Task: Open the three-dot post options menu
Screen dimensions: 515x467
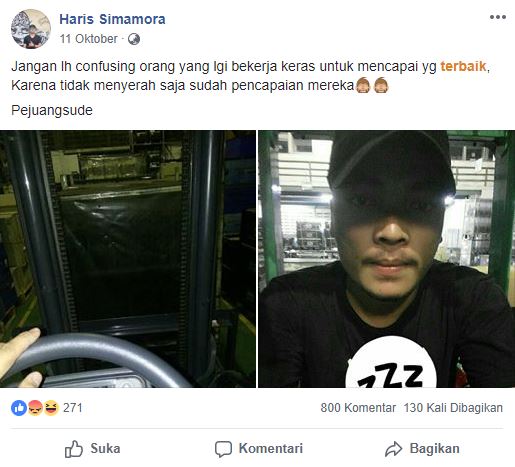Action: [x=498, y=17]
